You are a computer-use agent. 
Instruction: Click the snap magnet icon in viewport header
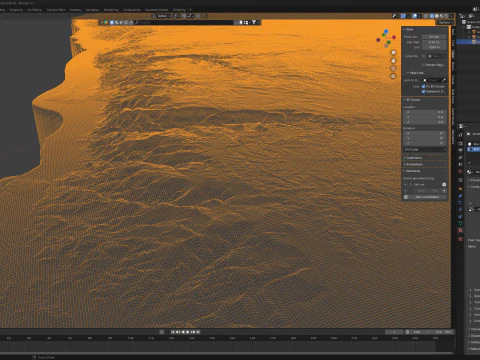[184, 16]
